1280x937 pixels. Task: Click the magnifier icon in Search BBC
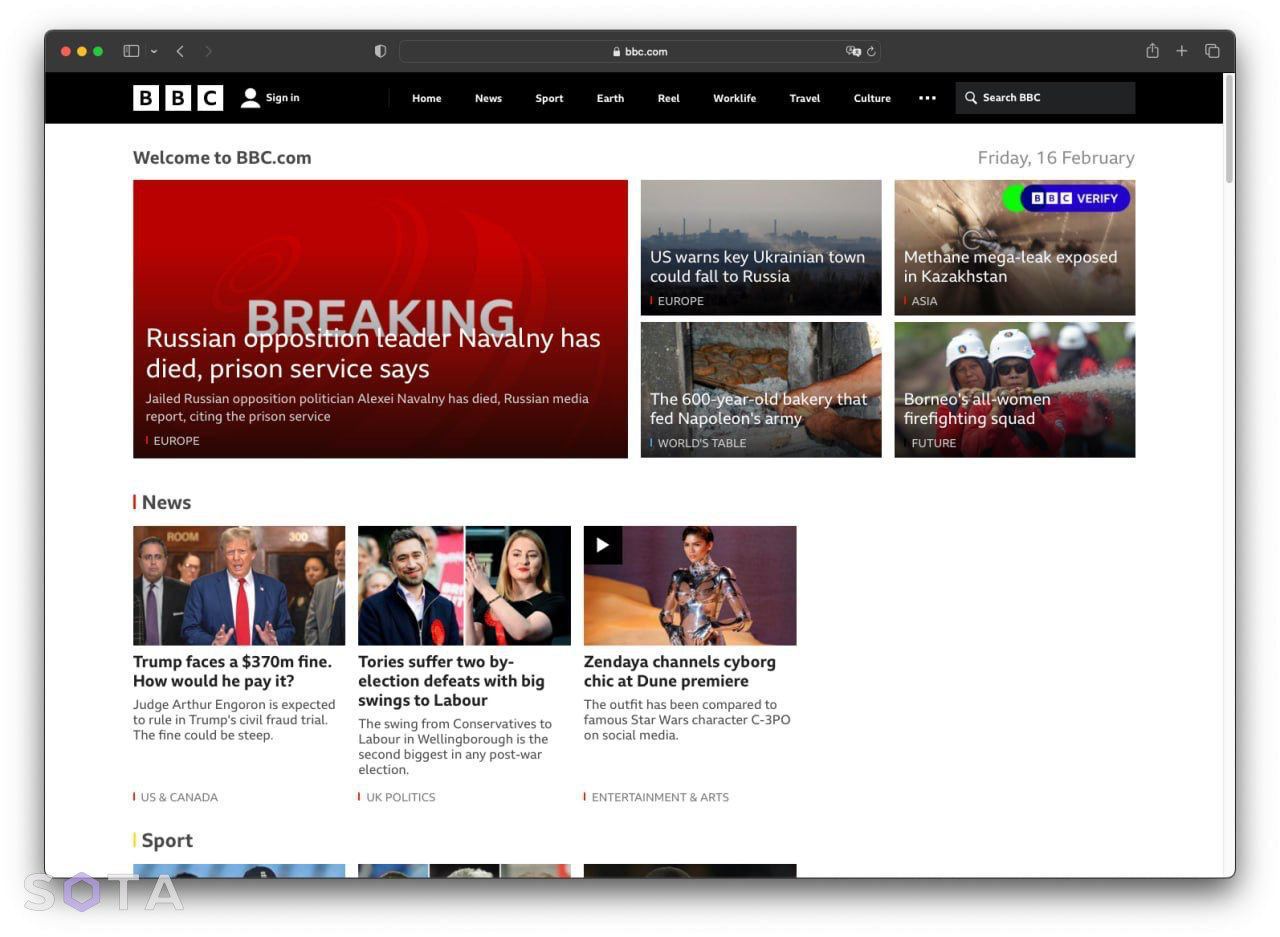click(x=970, y=98)
